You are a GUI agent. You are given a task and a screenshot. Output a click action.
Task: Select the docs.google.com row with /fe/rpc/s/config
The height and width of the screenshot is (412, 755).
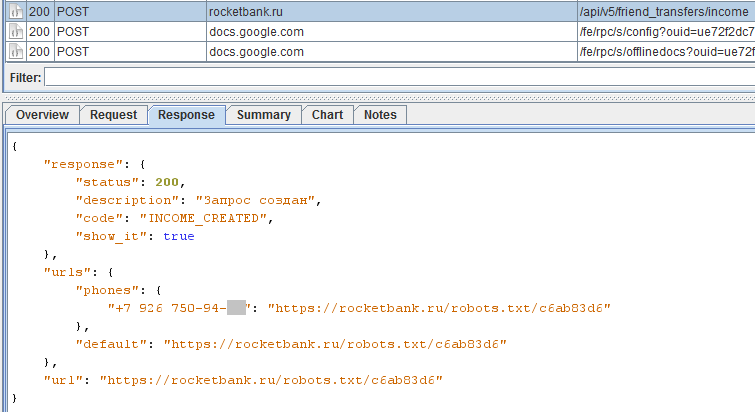(380, 32)
